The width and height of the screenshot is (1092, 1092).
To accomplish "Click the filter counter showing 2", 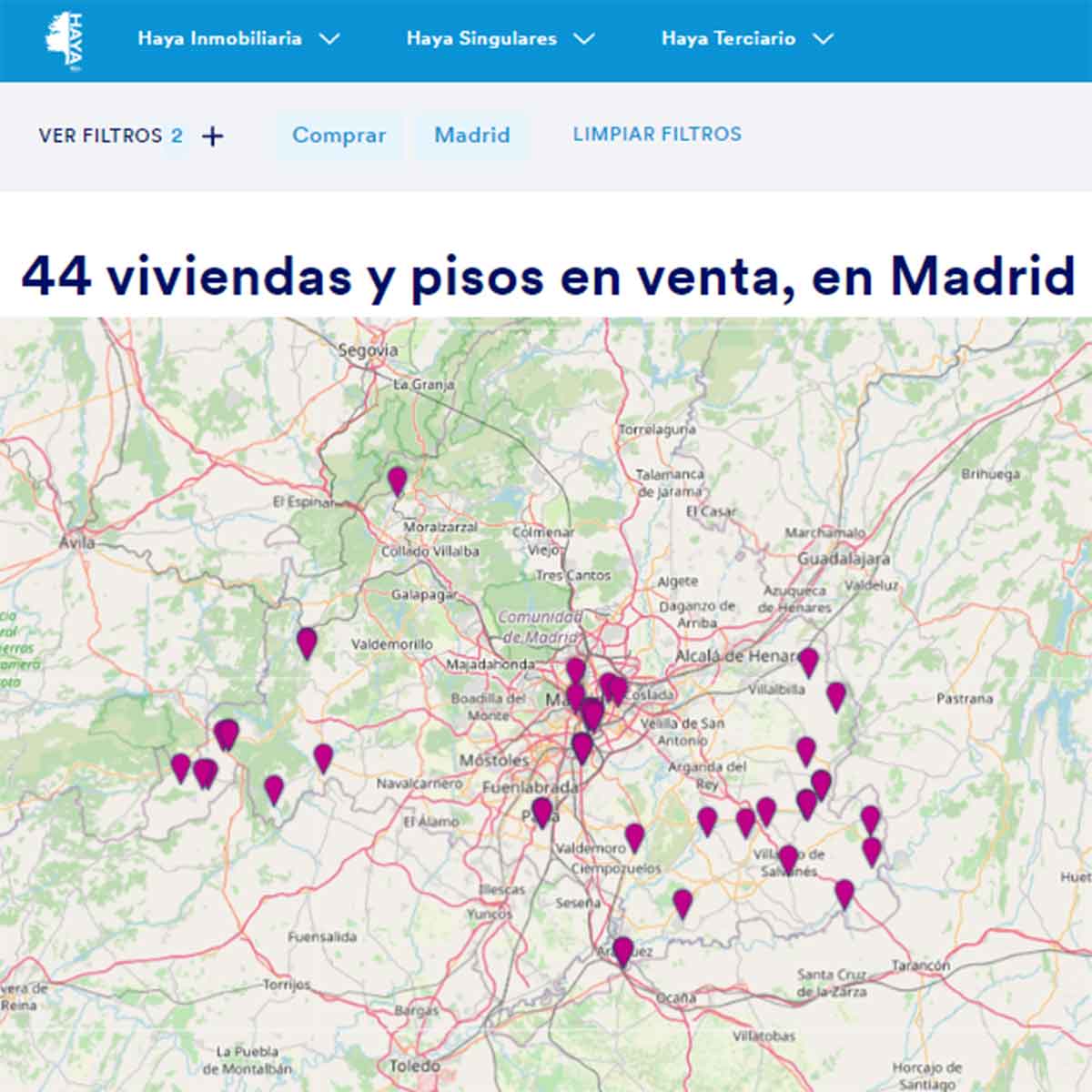I will pos(177,135).
